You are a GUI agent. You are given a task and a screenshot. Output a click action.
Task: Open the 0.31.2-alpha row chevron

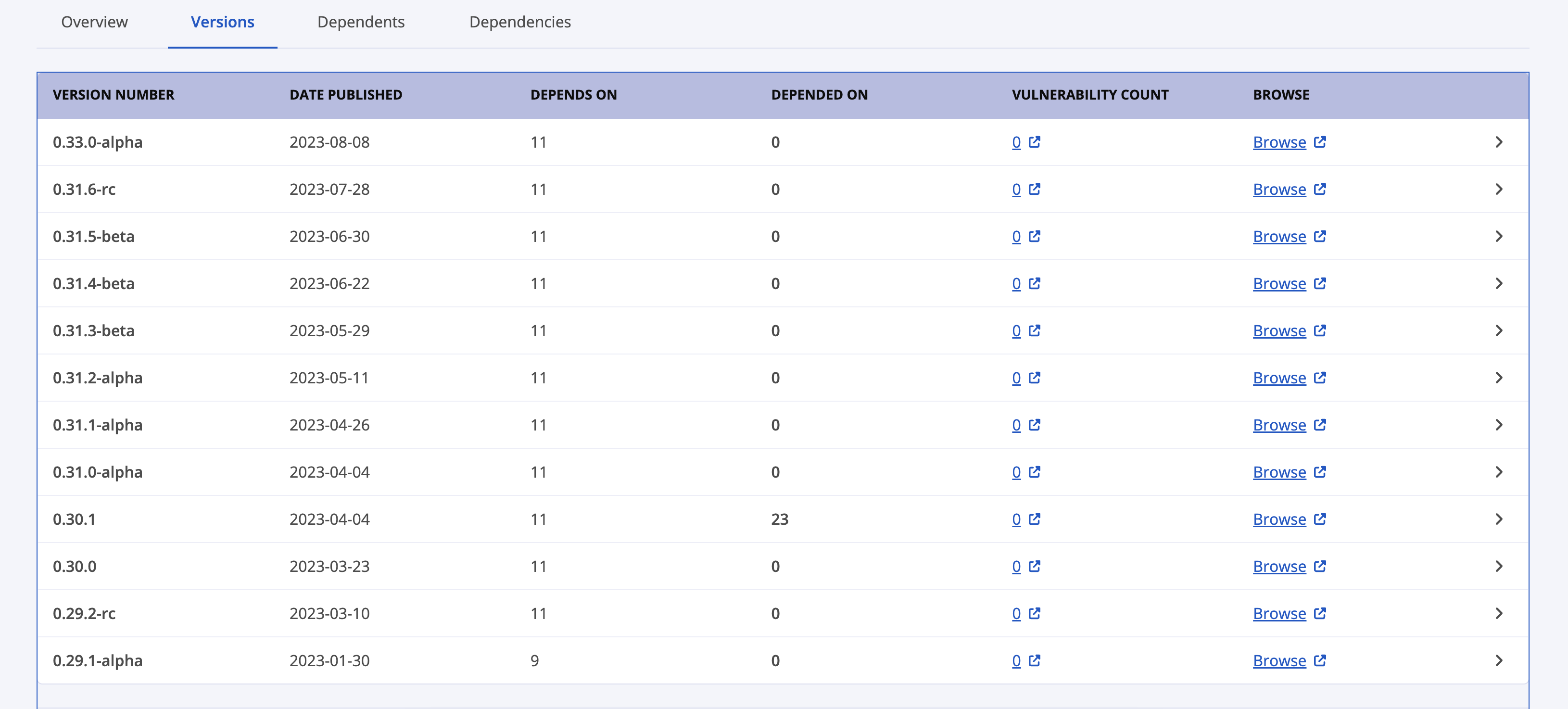[1499, 378]
